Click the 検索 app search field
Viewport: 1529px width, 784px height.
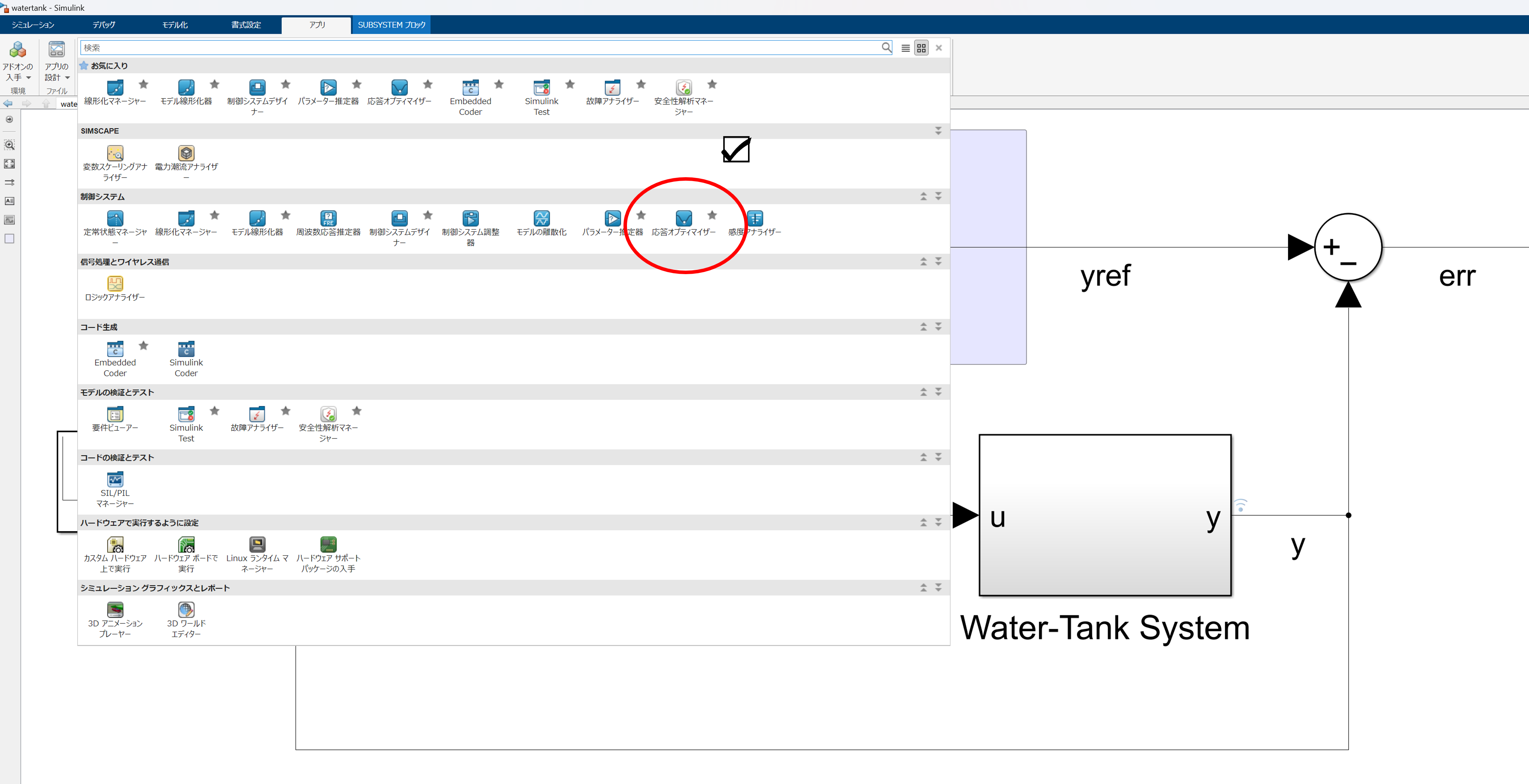pyautogui.click(x=475, y=48)
